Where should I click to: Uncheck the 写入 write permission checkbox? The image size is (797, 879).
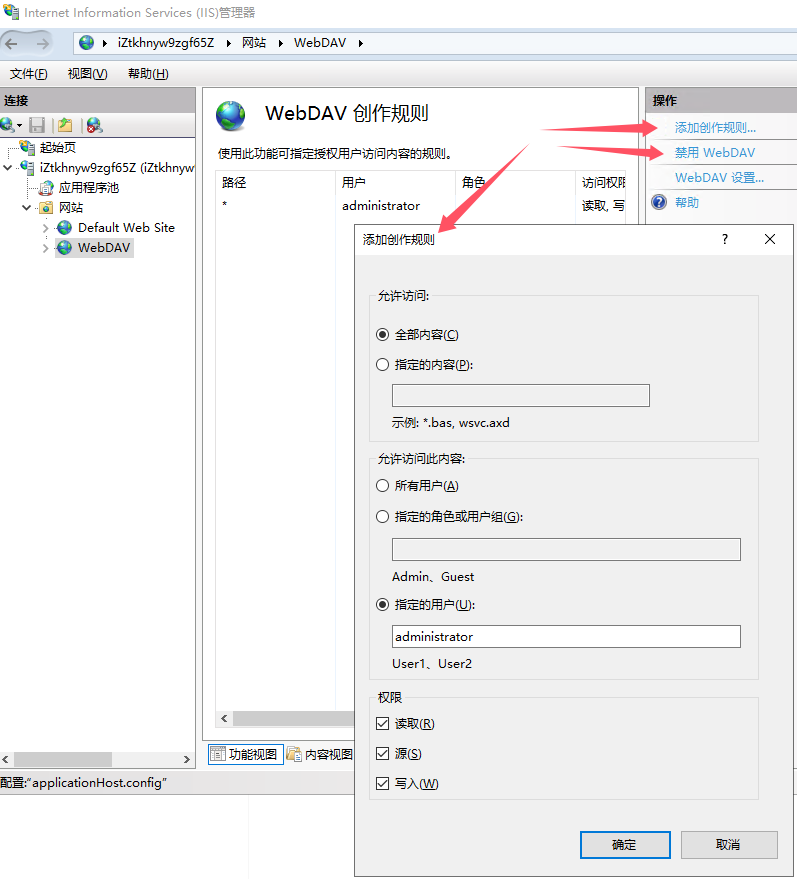[382, 783]
